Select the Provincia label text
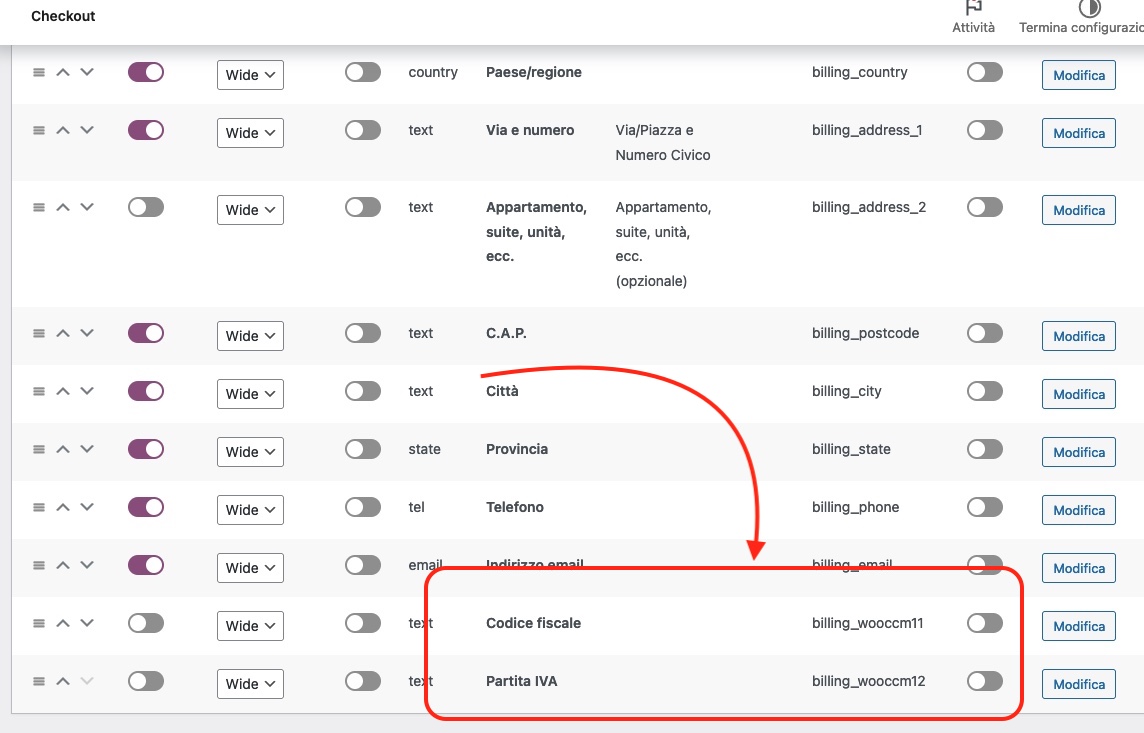 coord(517,449)
